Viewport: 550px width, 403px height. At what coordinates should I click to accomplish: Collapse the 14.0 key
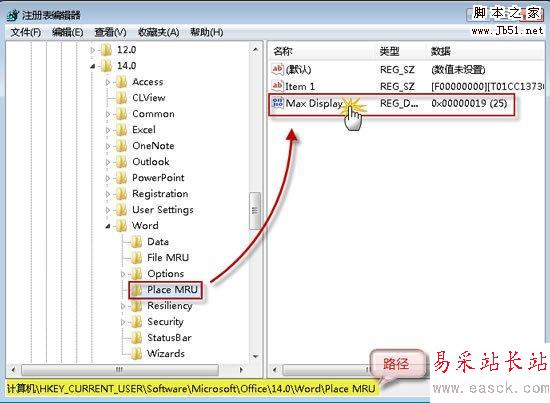pyautogui.click(x=93, y=66)
